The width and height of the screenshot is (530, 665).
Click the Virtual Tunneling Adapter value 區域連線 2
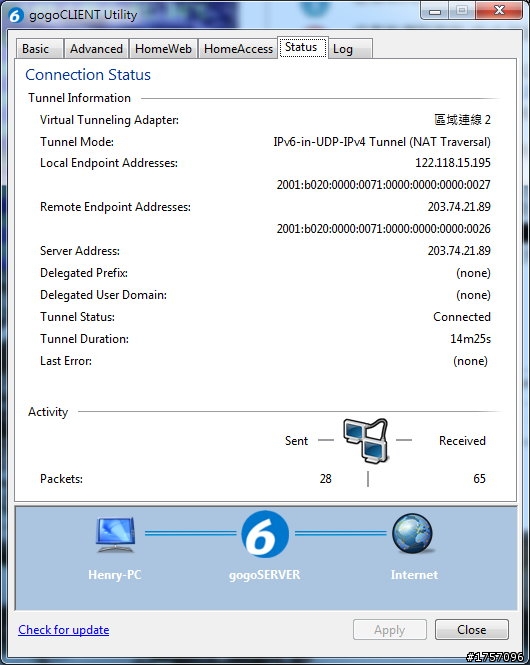pyautogui.click(x=462, y=120)
